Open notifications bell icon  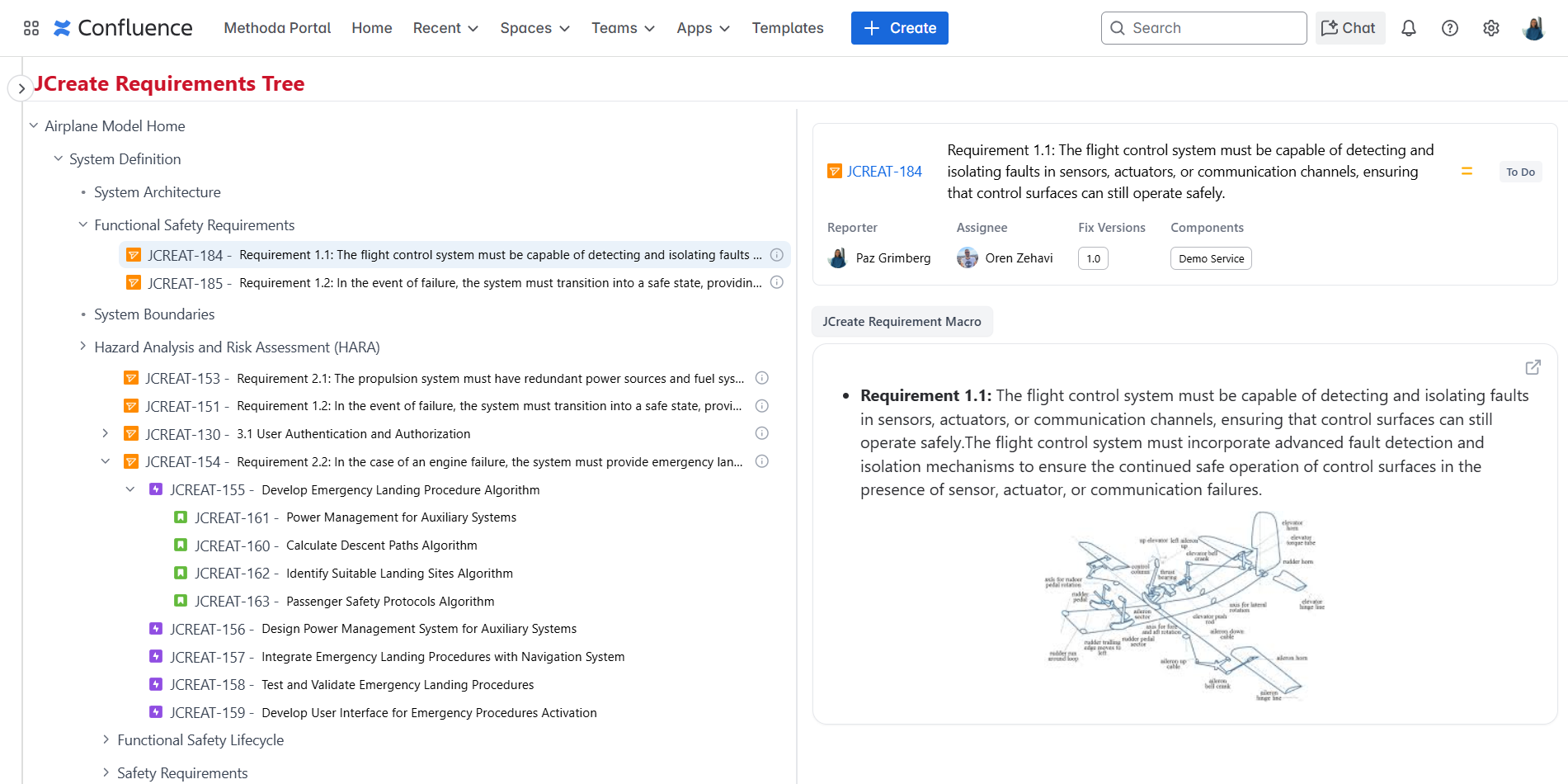pos(1409,28)
